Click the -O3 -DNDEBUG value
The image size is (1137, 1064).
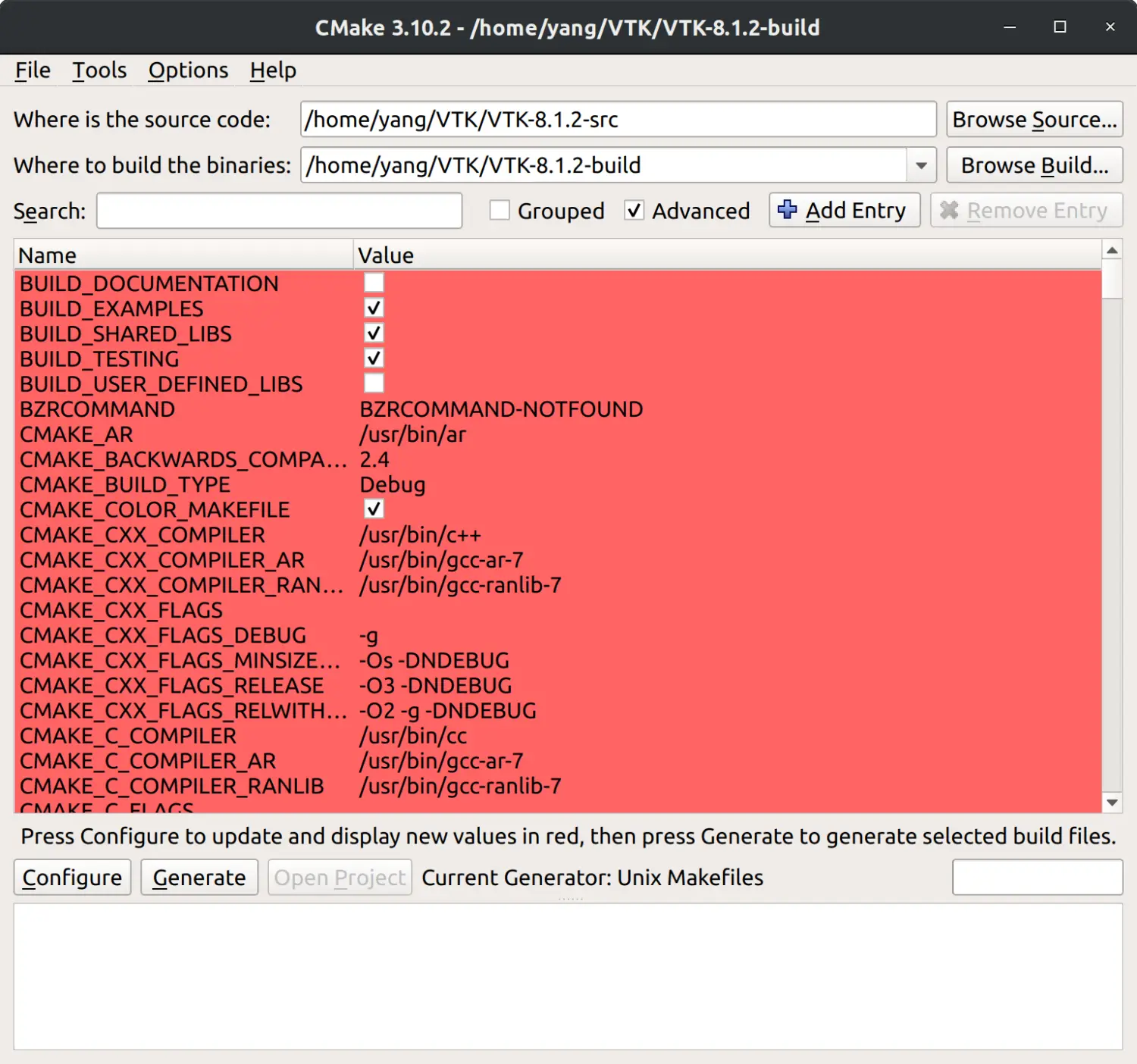435,685
